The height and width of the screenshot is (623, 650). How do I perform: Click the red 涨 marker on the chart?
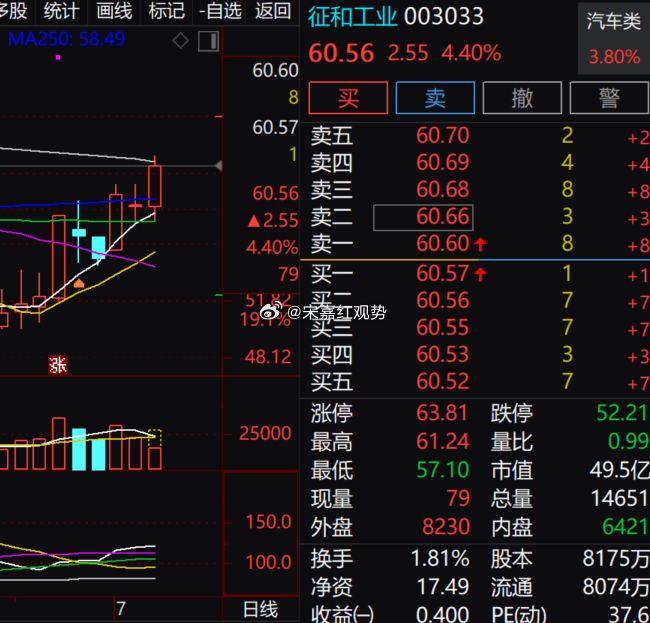tap(58, 365)
